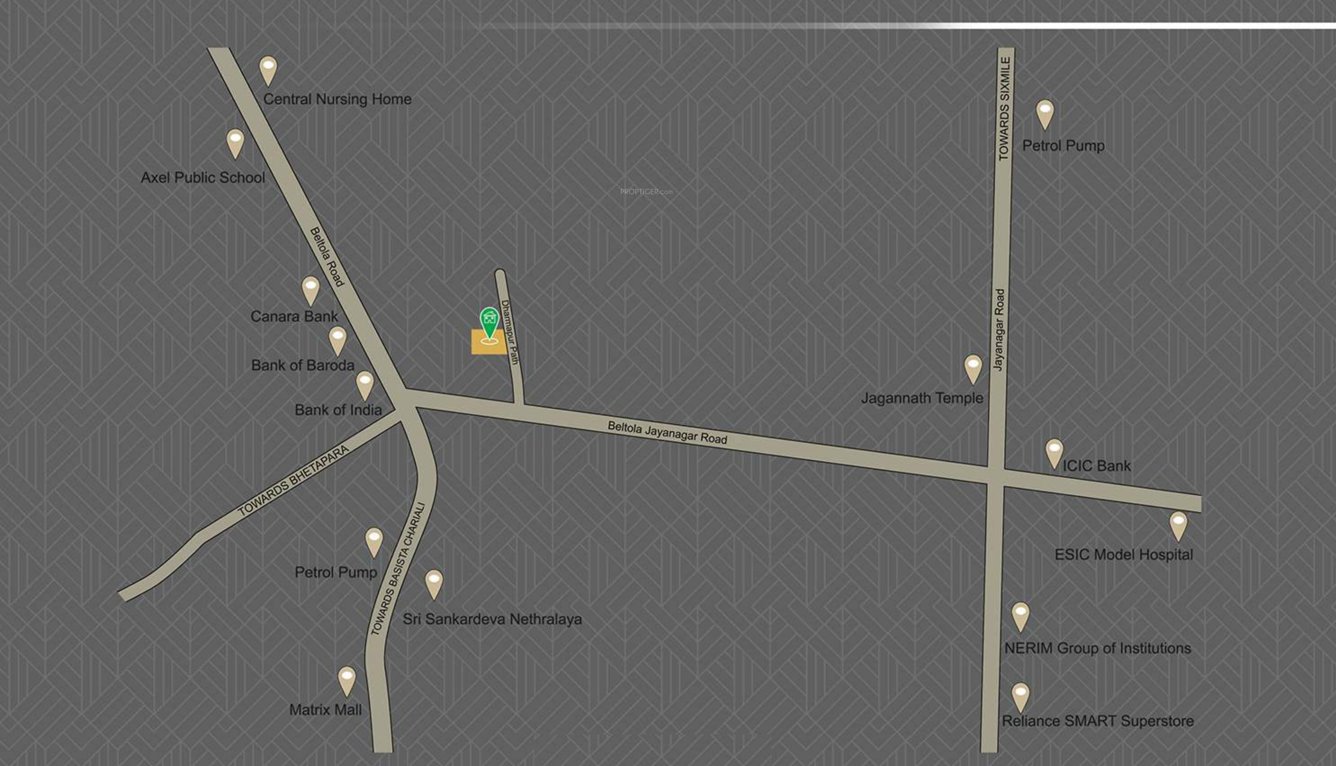Select the green project location marker
The image size is (1336, 766).
489,320
